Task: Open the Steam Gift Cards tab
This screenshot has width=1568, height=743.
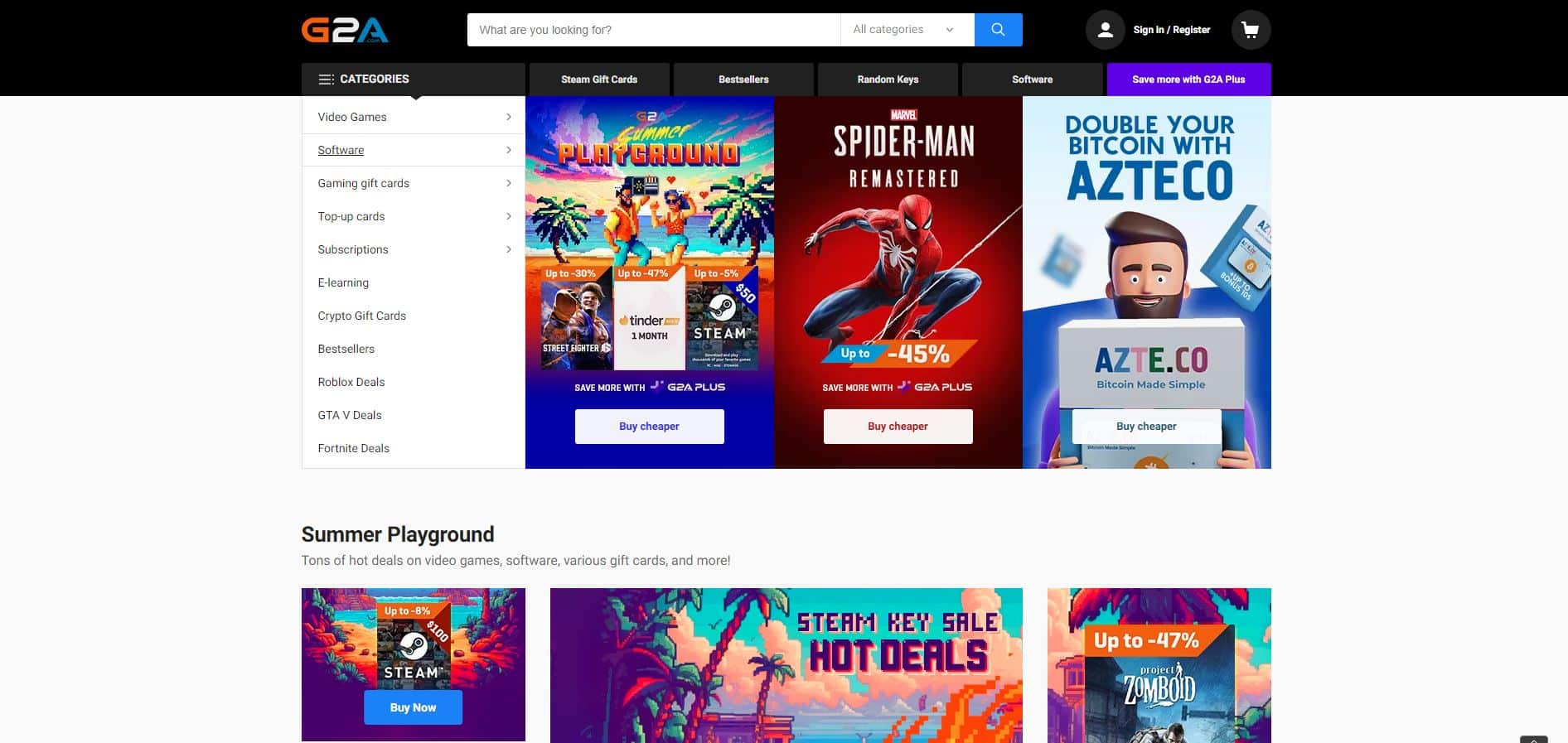Action: coord(599,80)
